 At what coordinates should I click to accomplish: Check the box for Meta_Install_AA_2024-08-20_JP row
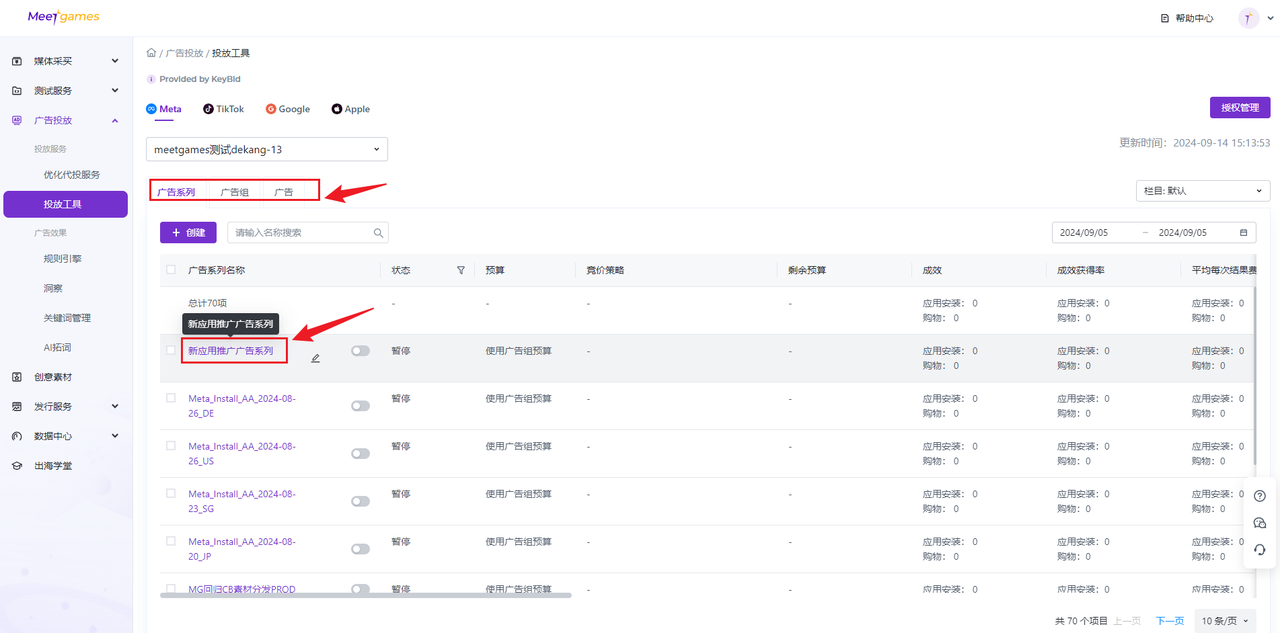pyautogui.click(x=171, y=541)
